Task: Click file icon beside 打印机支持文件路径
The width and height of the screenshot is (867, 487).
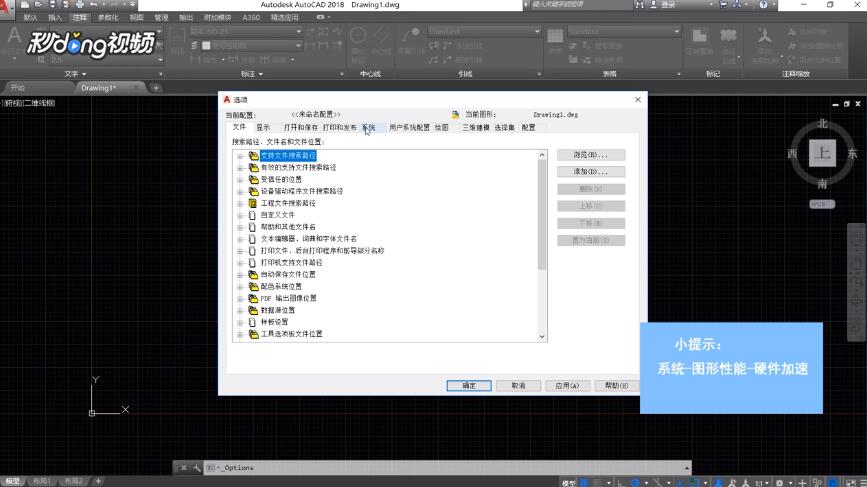Action: click(x=252, y=263)
